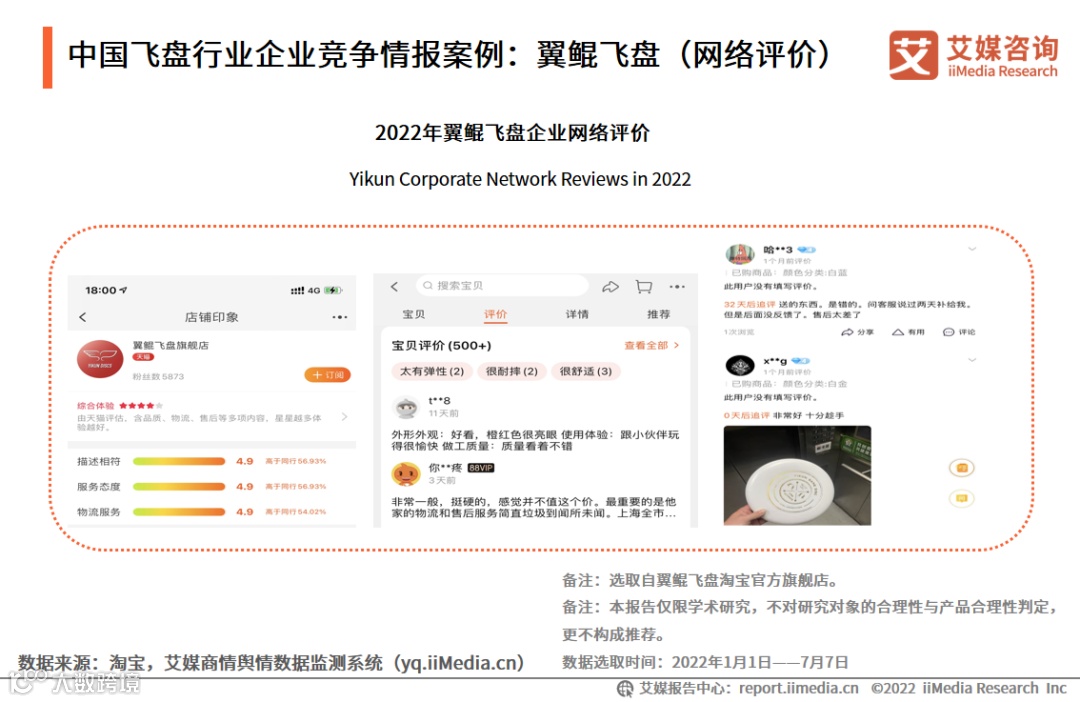
Task: Click the 搜索宝贝 search field
Action: pyautogui.click(x=502, y=285)
